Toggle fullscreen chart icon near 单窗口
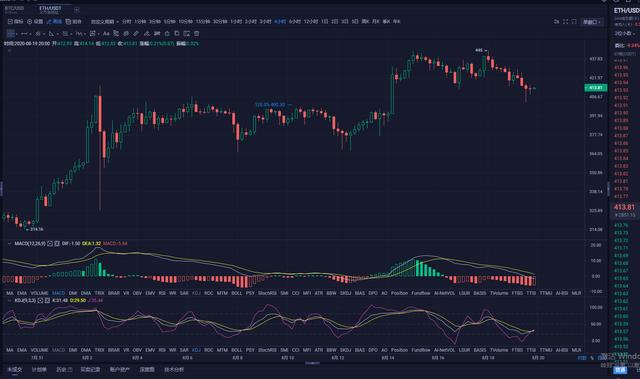 pyautogui.click(x=565, y=22)
